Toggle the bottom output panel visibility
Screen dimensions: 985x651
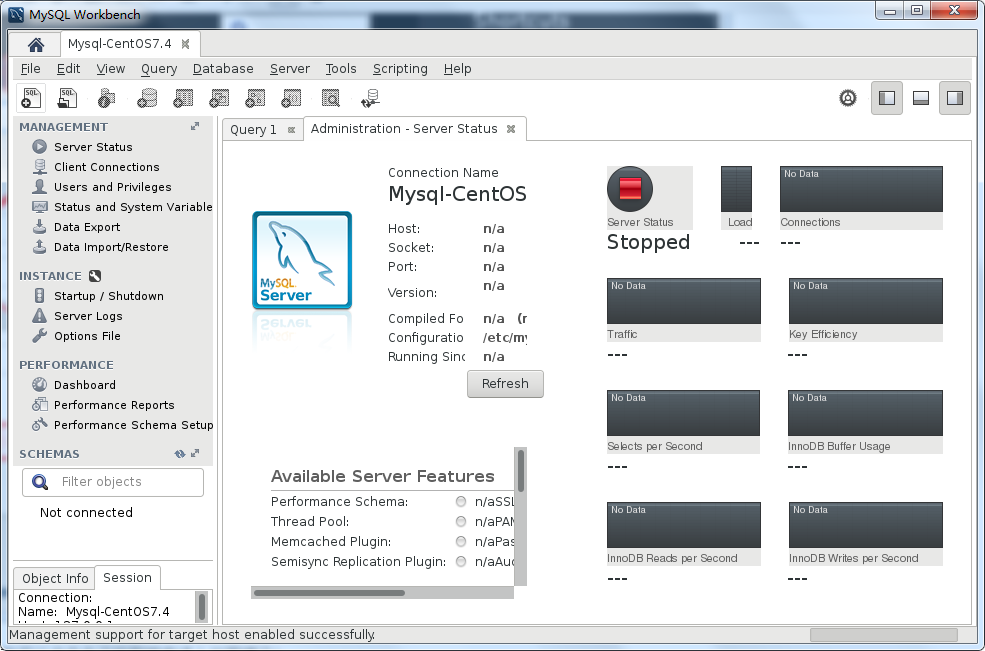point(921,98)
